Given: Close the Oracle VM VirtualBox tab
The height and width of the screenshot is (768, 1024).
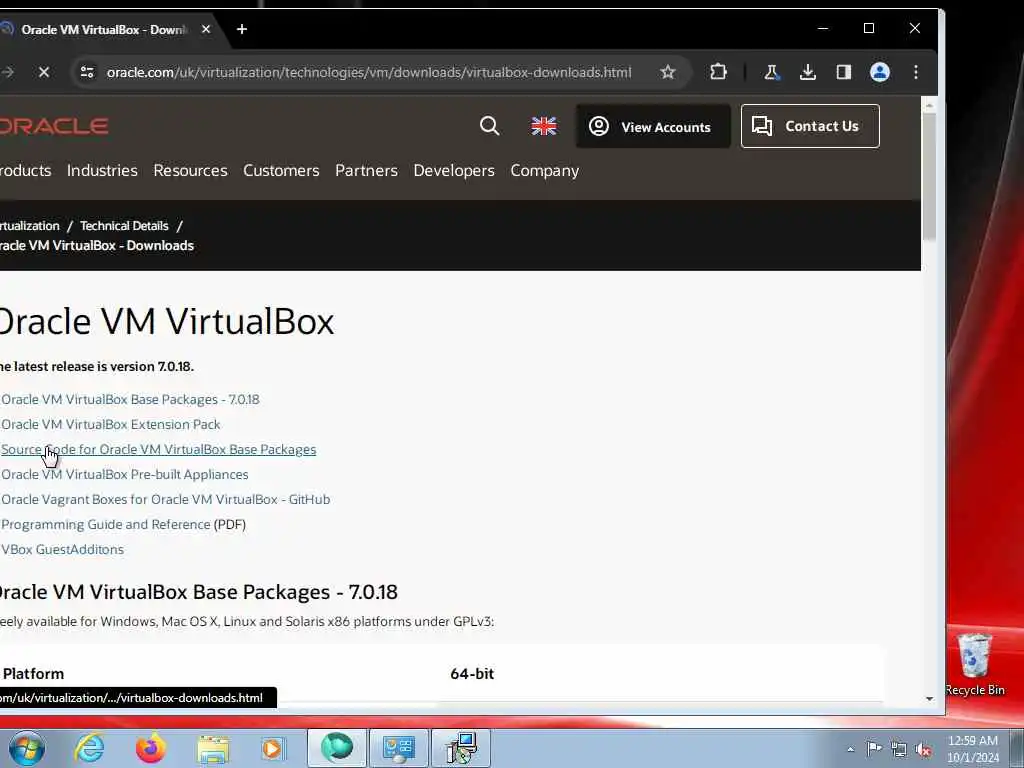Looking at the screenshot, I should click(x=206, y=29).
